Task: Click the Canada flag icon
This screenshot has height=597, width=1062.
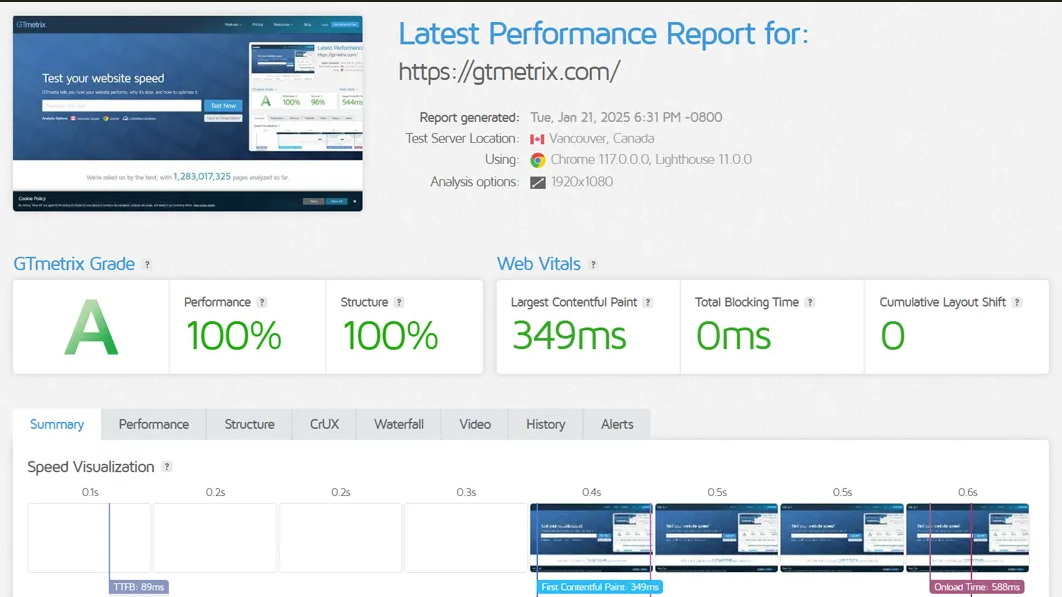Action: tap(537, 139)
